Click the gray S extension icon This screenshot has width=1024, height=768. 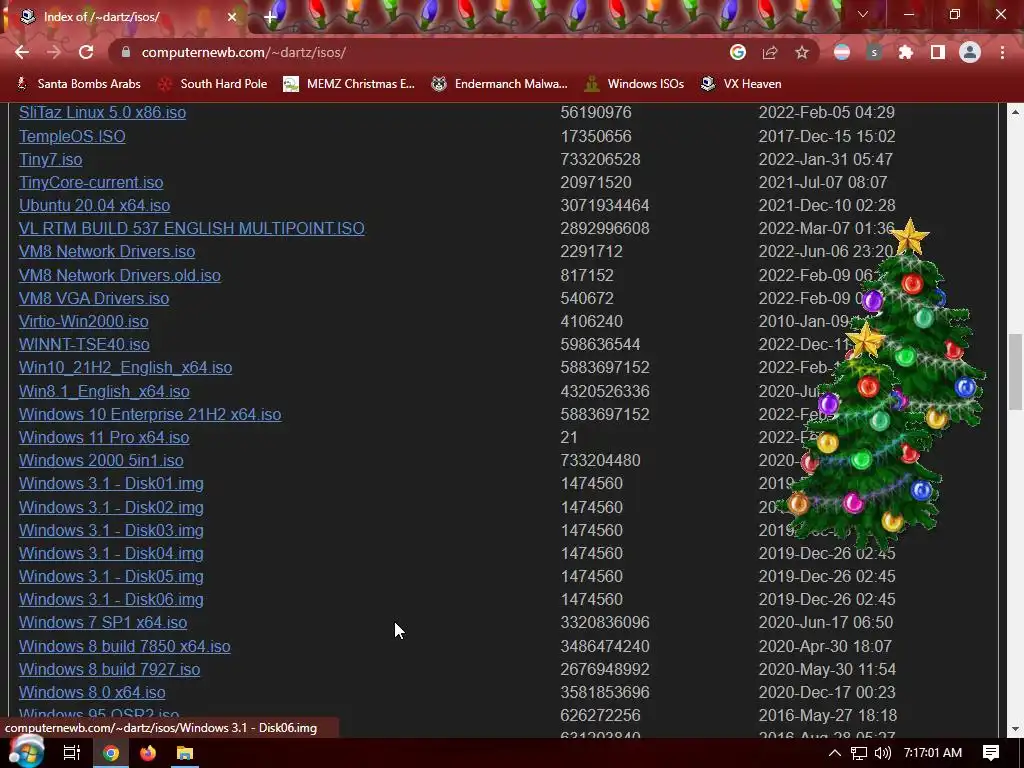point(874,52)
